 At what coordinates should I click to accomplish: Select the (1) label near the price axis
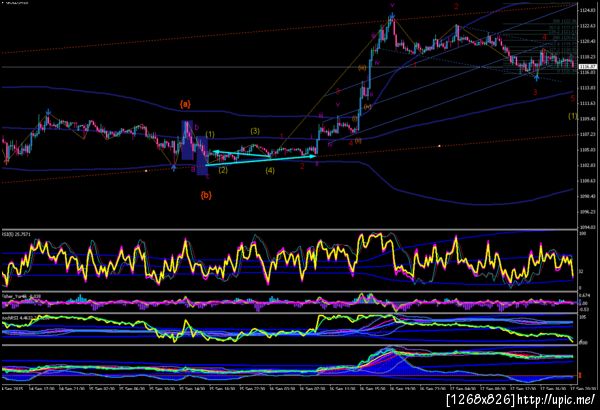click(x=572, y=116)
